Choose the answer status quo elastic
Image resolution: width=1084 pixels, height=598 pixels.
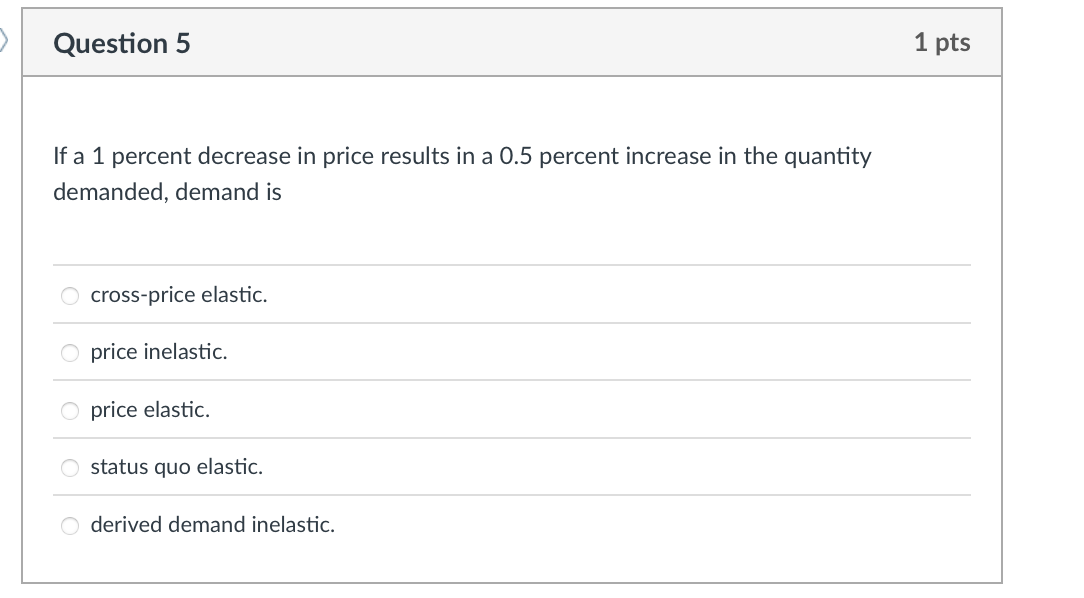click(x=176, y=467)
